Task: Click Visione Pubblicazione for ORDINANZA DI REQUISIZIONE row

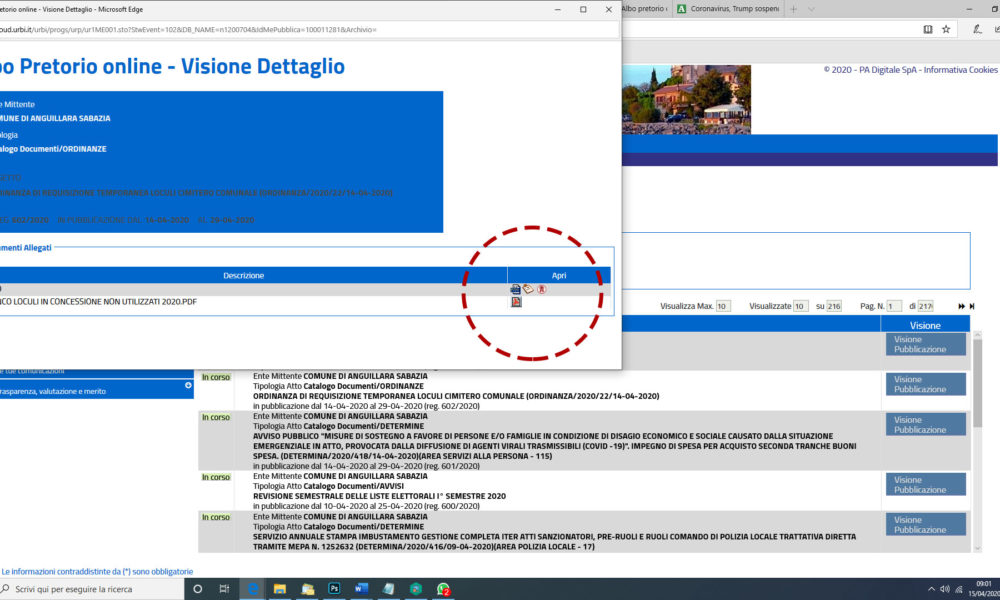Action: (x=925, y=384)
